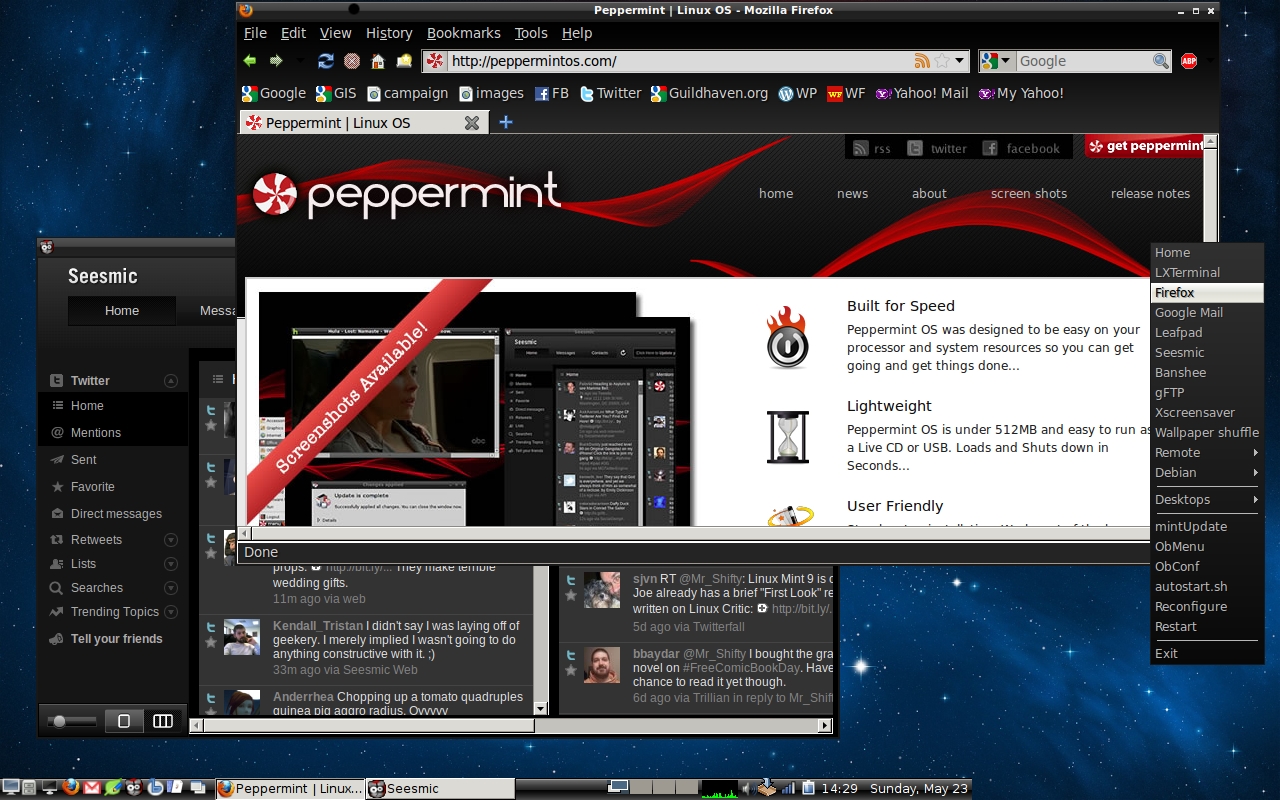1280x800 pixels.
Task: Open the WP bookmark
Action: (797, 93)
